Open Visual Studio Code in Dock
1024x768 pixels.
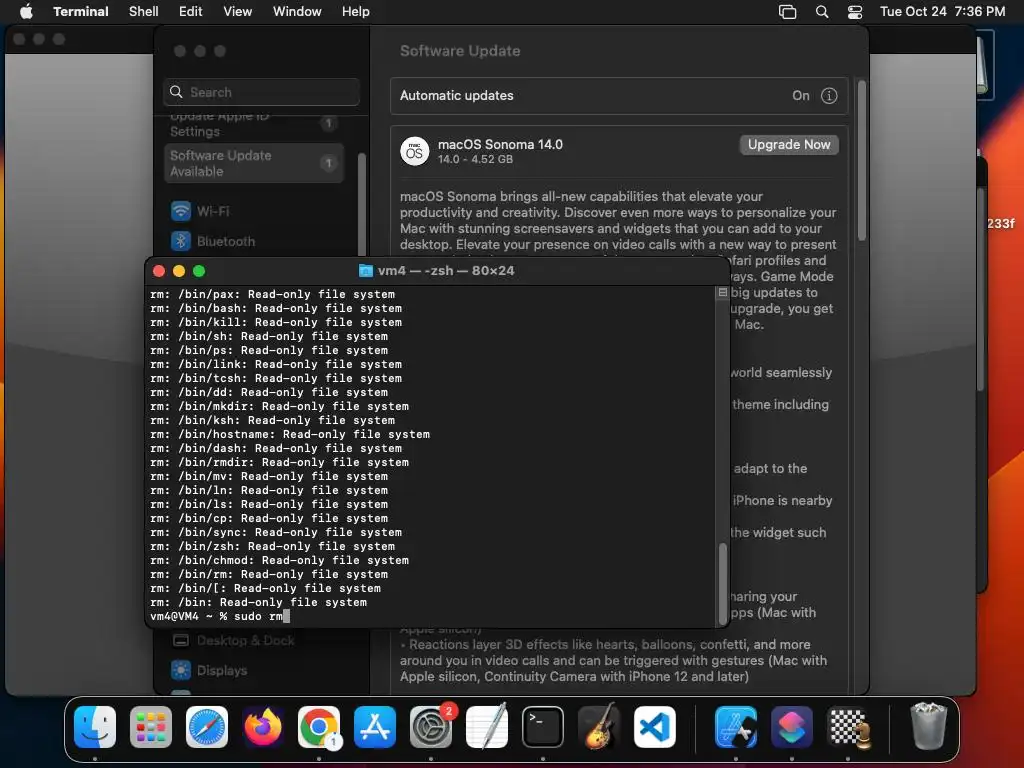pos(655,727)
